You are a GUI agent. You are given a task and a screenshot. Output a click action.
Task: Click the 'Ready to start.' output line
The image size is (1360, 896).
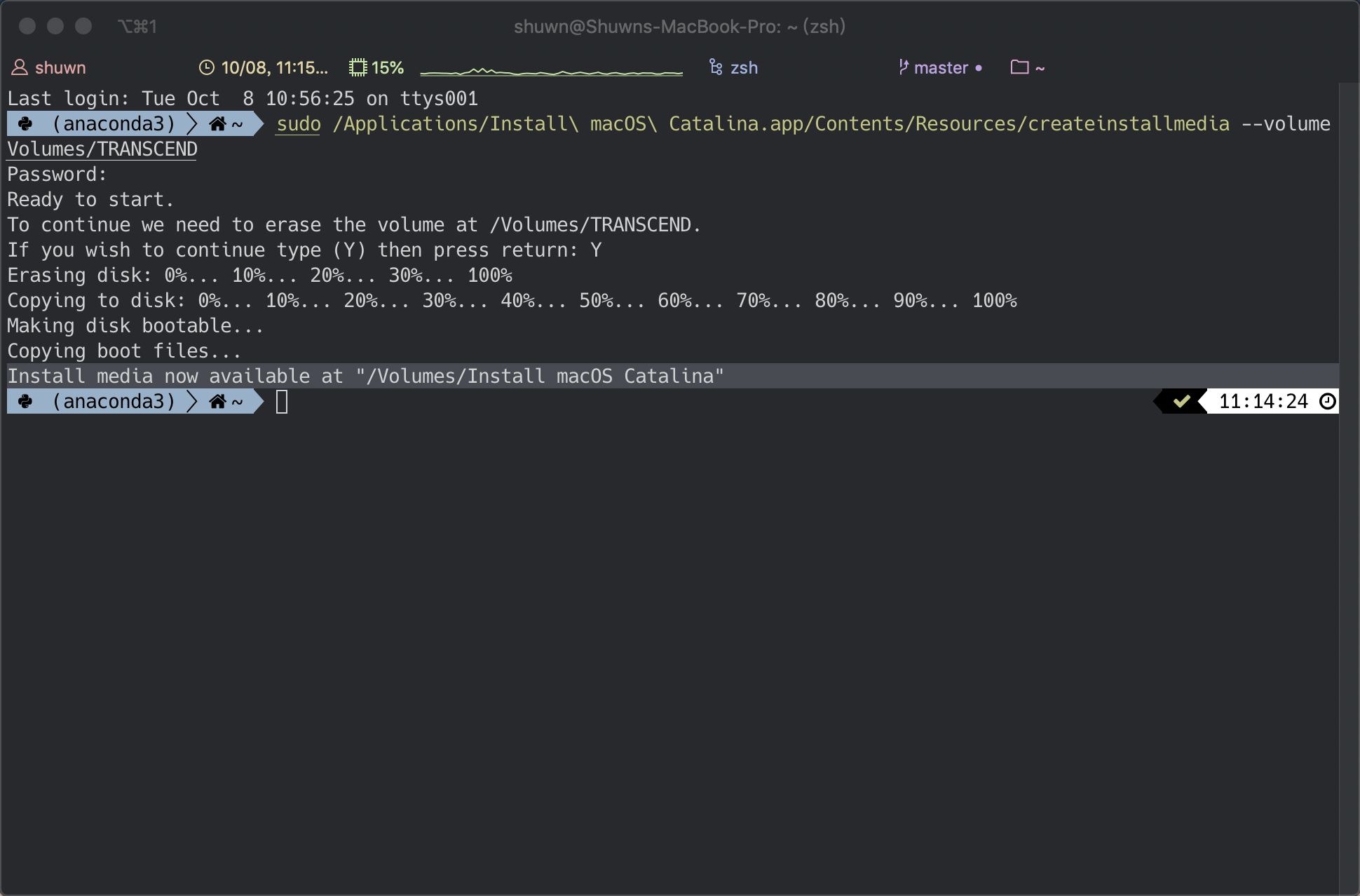point(90,200)
